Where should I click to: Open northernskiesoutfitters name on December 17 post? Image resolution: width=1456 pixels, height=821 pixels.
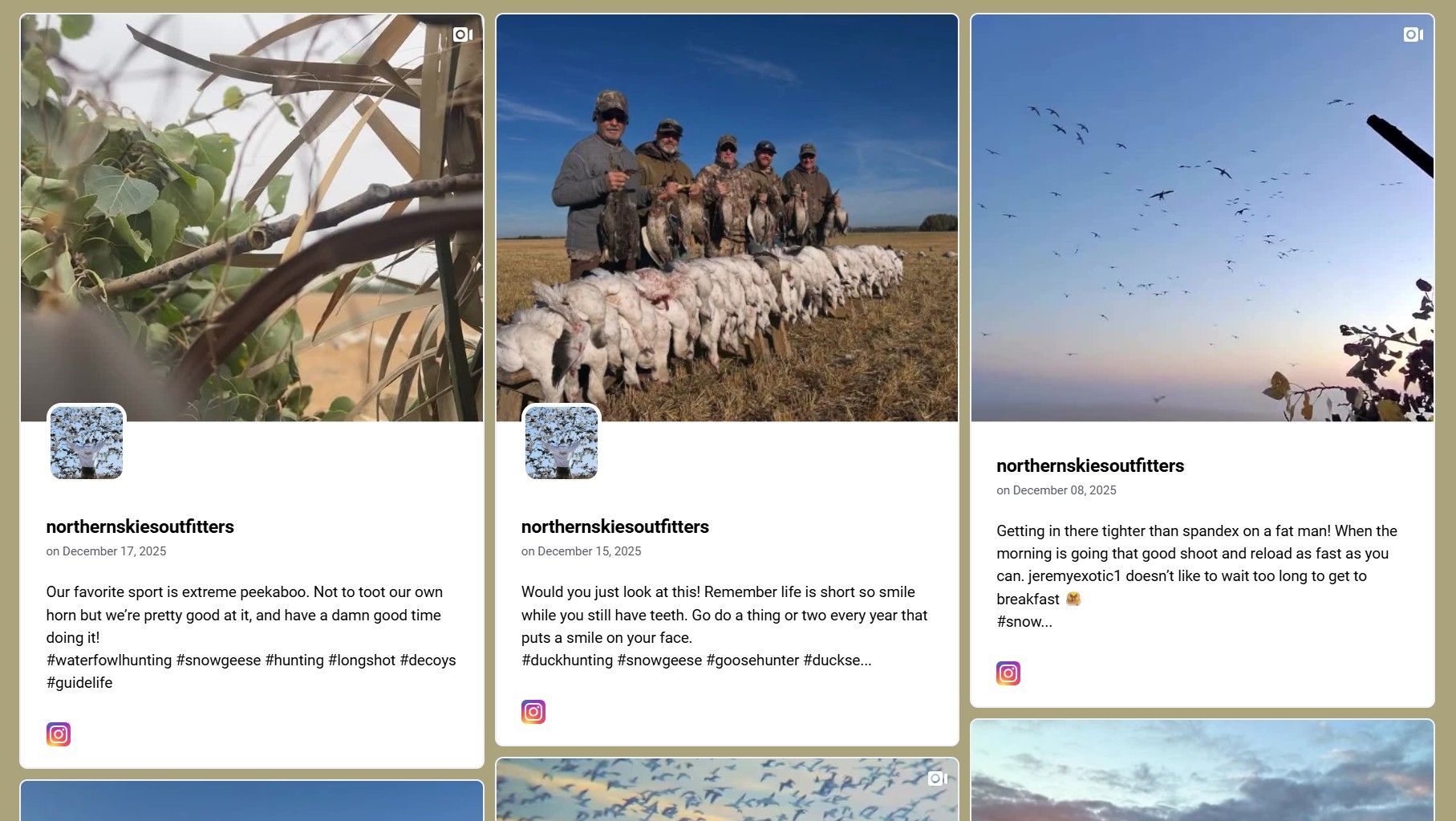[140, 526]
